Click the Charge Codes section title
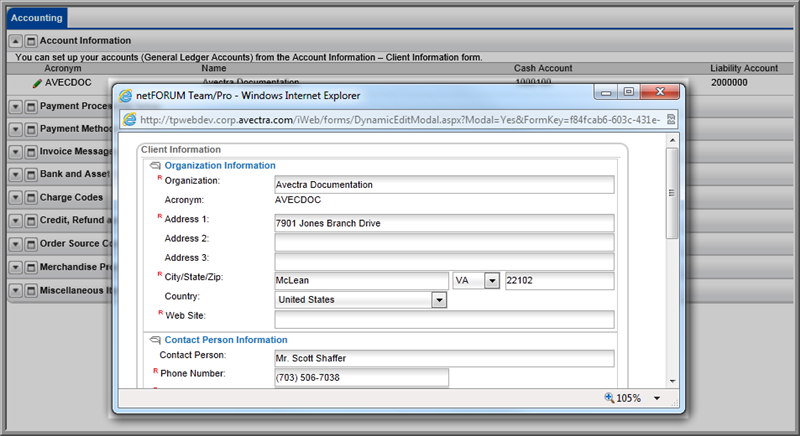Viewport: 800px width, 436px height. [x=71, y=197]
